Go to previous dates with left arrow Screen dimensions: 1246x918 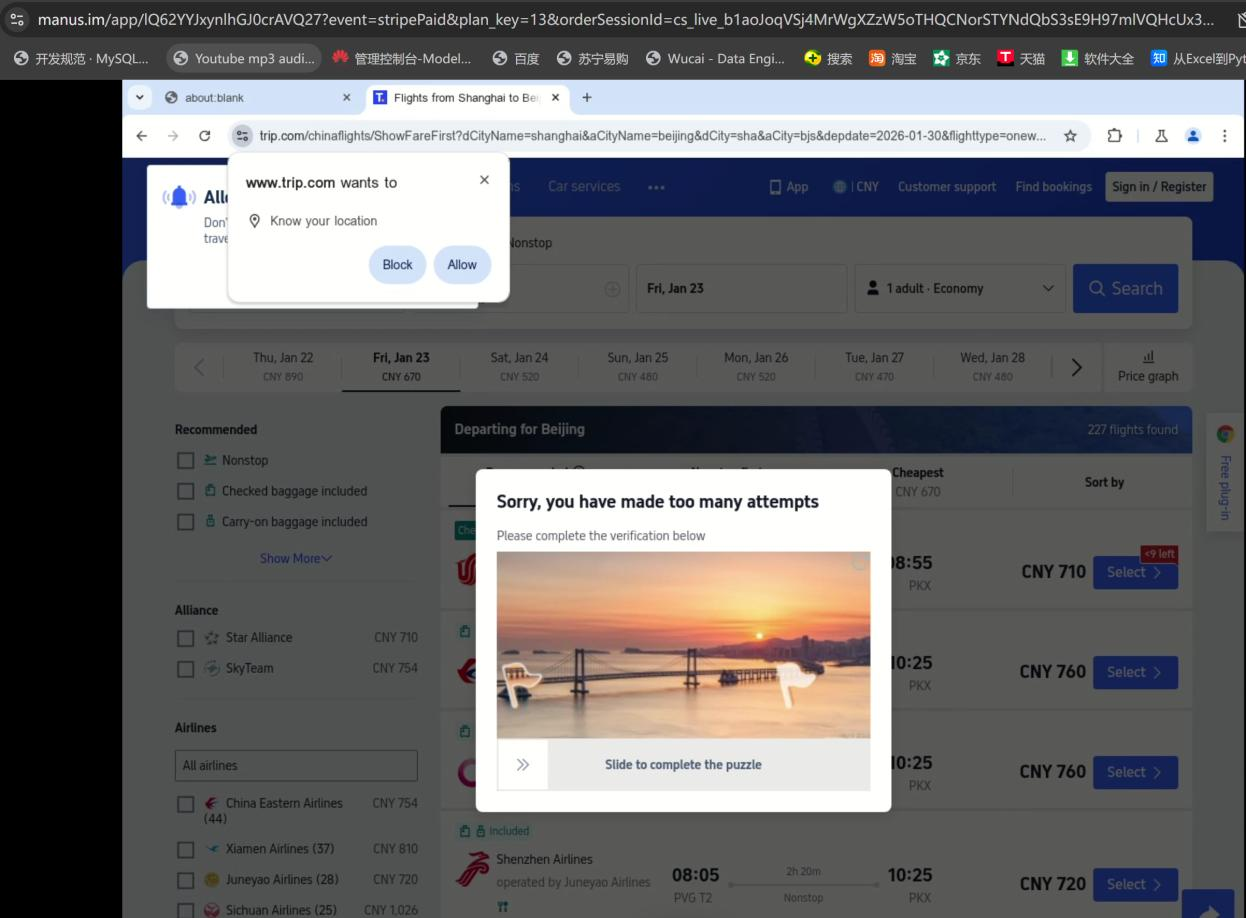tap(199, 367)
